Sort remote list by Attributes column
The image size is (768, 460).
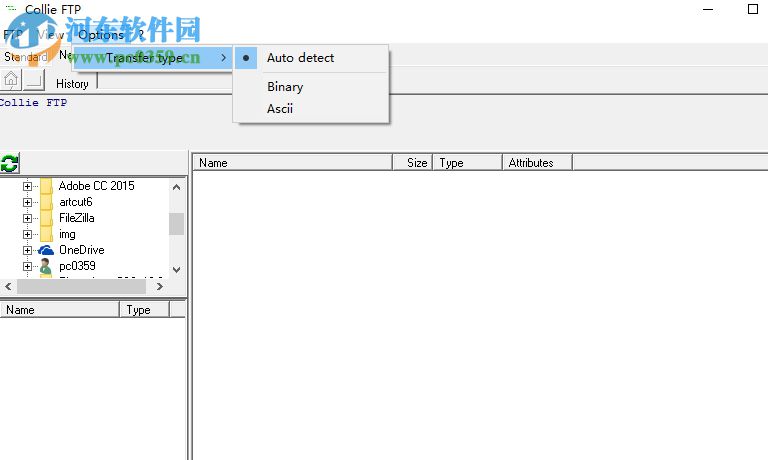537,163
